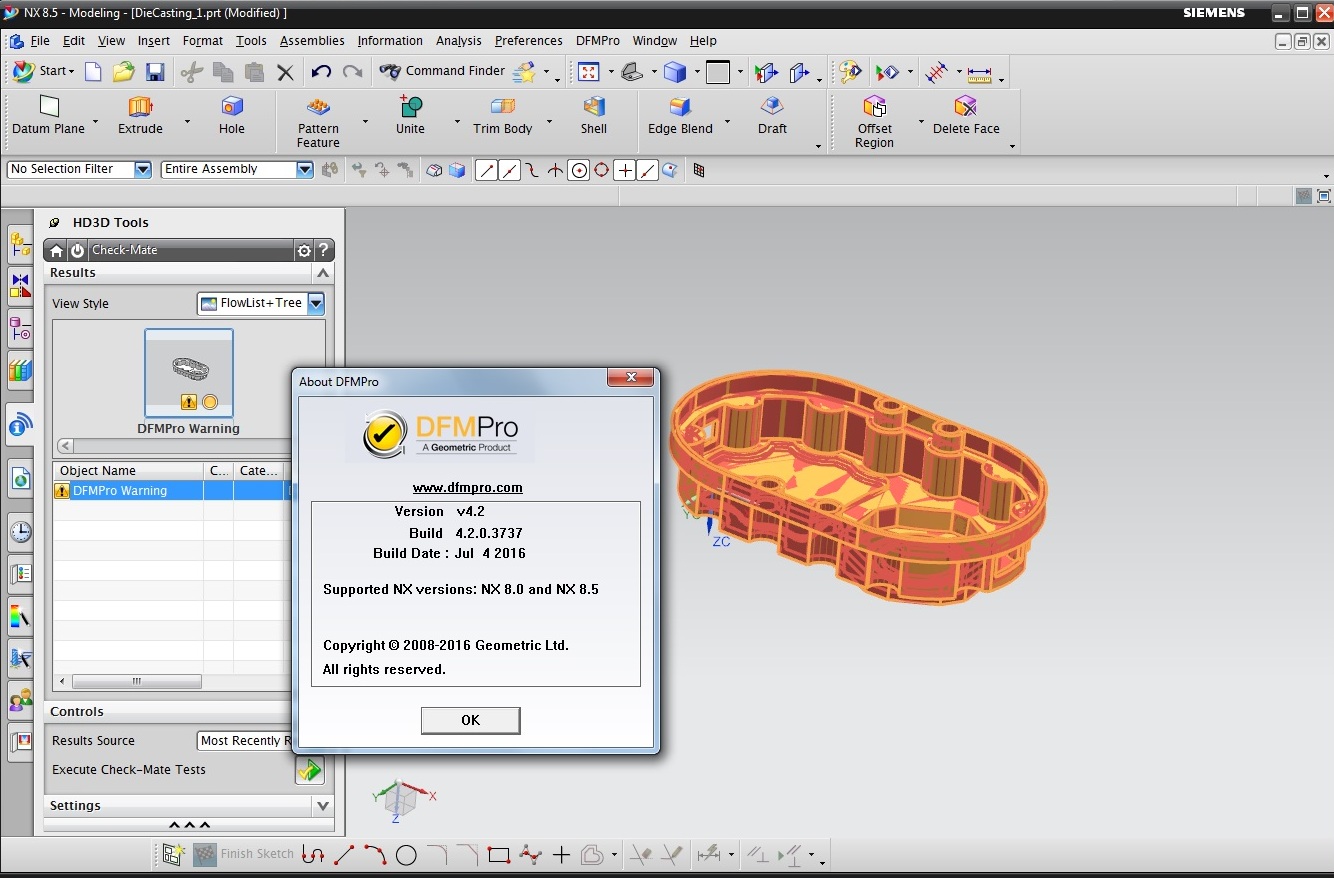The height and width of the screenshot is (878, 1334).
Task: Open the DFMPro menu
Action: click(x=598, y=41)
